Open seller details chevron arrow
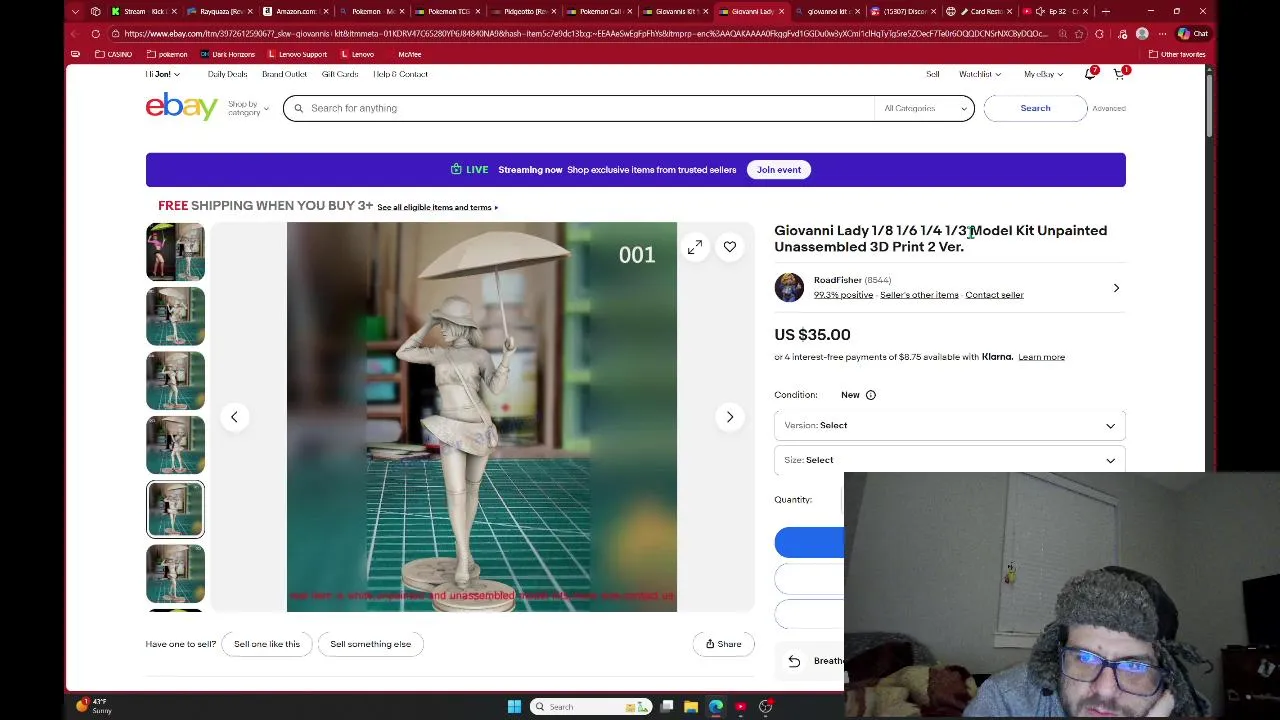 [x=1116, y=288]
